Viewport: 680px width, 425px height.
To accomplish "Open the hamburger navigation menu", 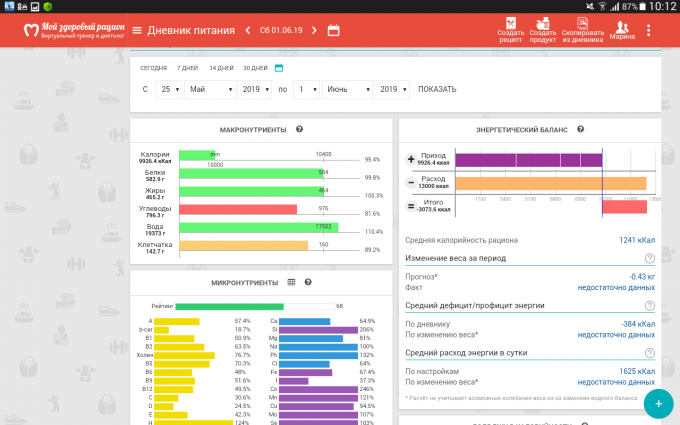I will (137, 30).
